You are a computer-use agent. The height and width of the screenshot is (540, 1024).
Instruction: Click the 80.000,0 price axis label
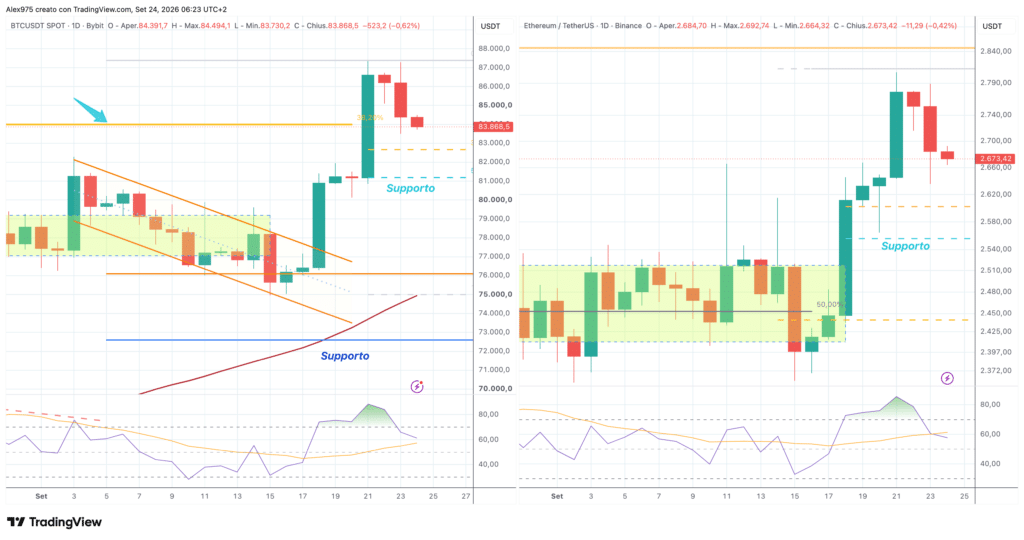click(495, 200)
